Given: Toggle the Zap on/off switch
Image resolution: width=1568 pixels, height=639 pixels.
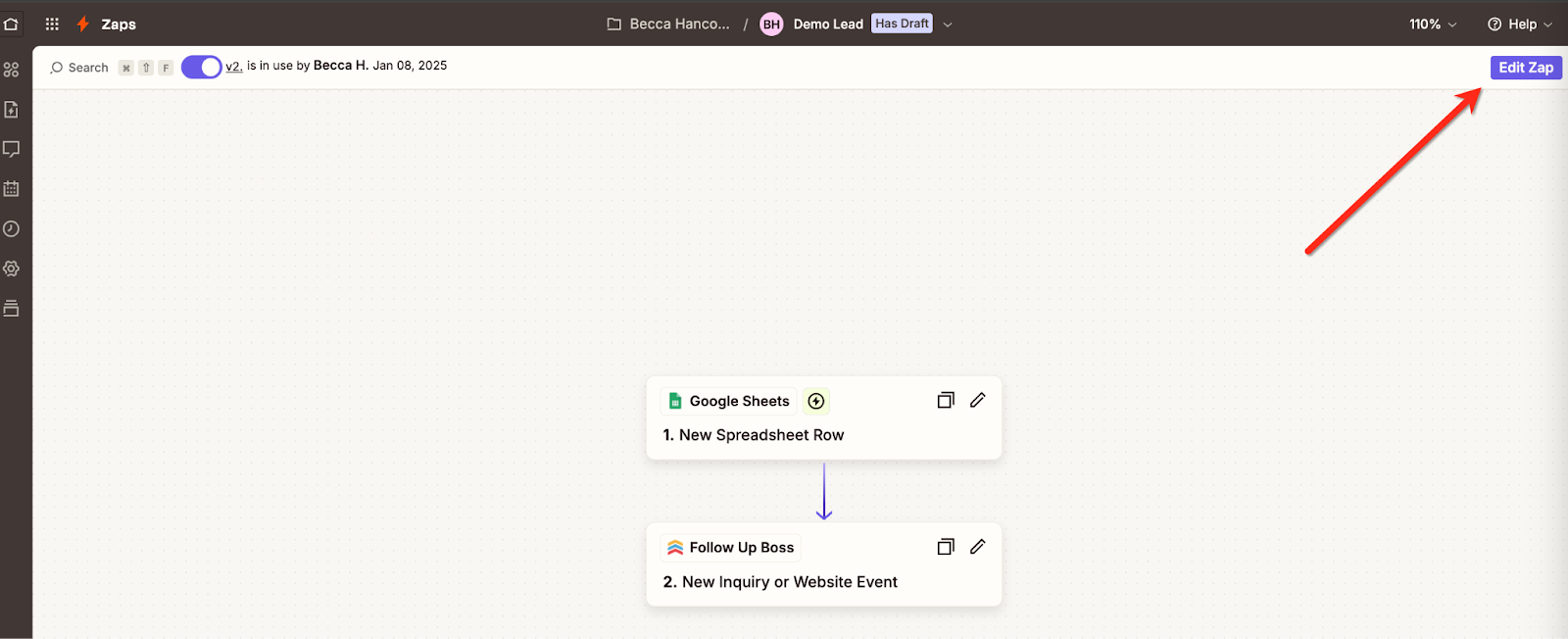Looking at the screenshot, I should tap(202, 67).
